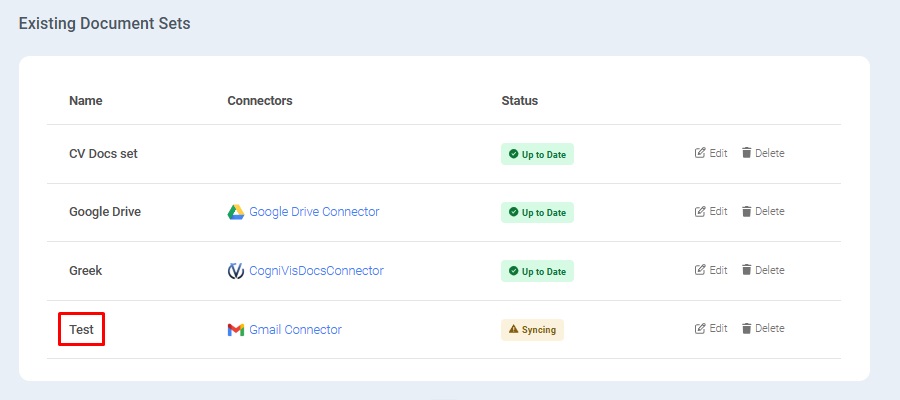
Task: Click trash icon for Test row
Action: coord(746,328)
